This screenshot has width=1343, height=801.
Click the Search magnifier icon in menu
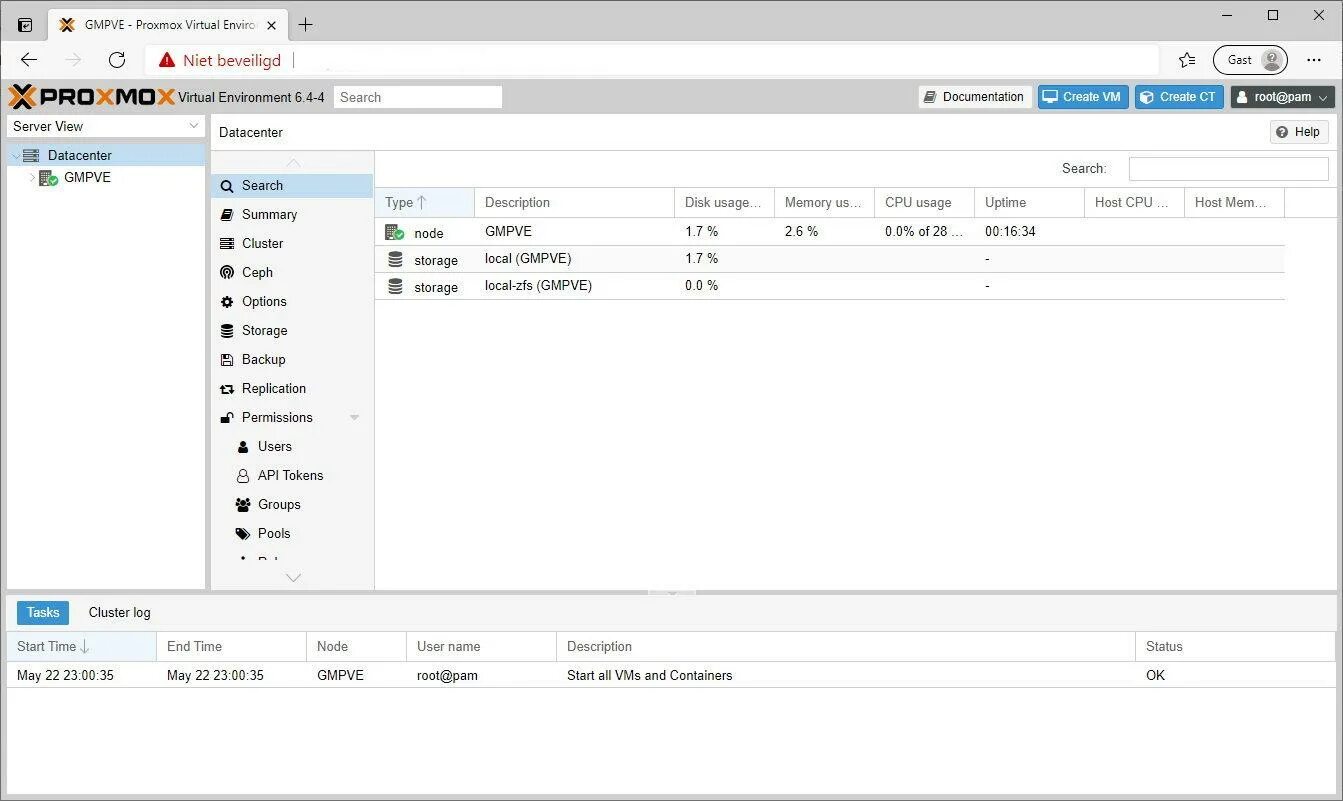[227, 186]
